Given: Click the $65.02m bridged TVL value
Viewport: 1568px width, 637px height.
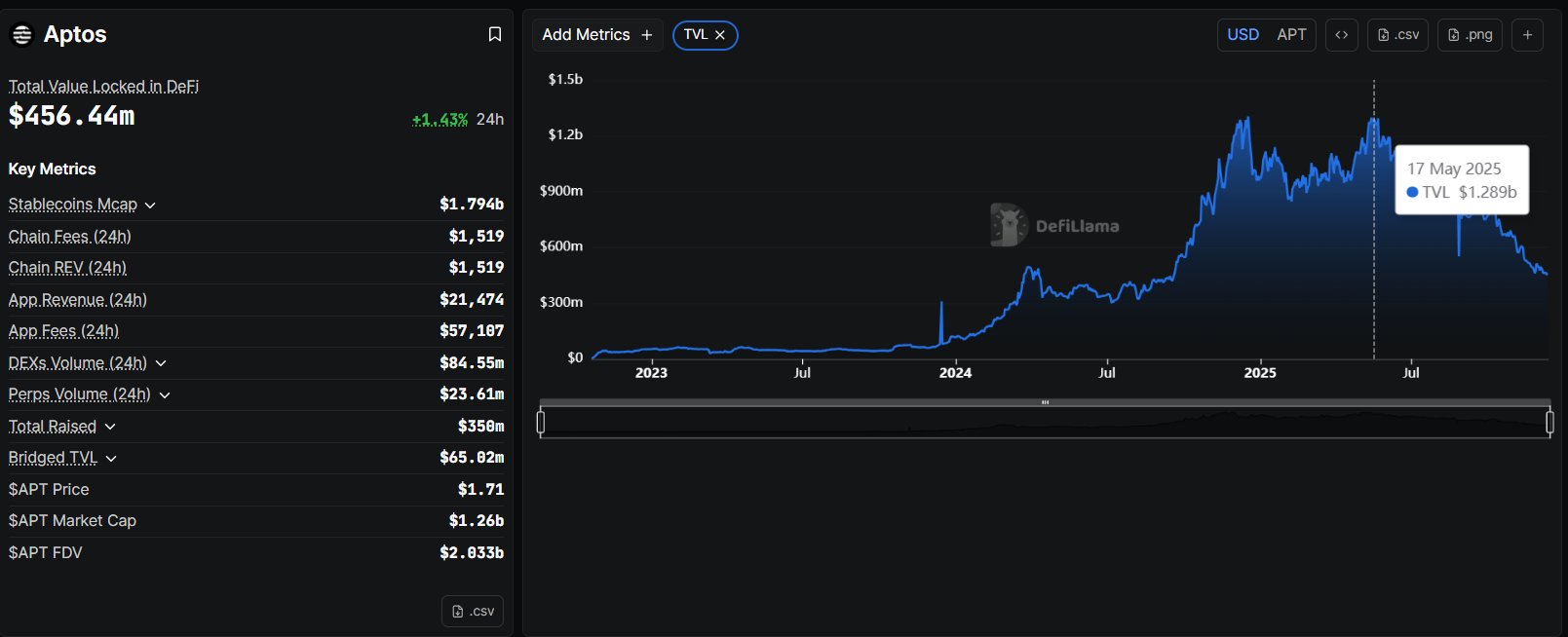Looking at the screenshot, I should (x=472, y=458).
